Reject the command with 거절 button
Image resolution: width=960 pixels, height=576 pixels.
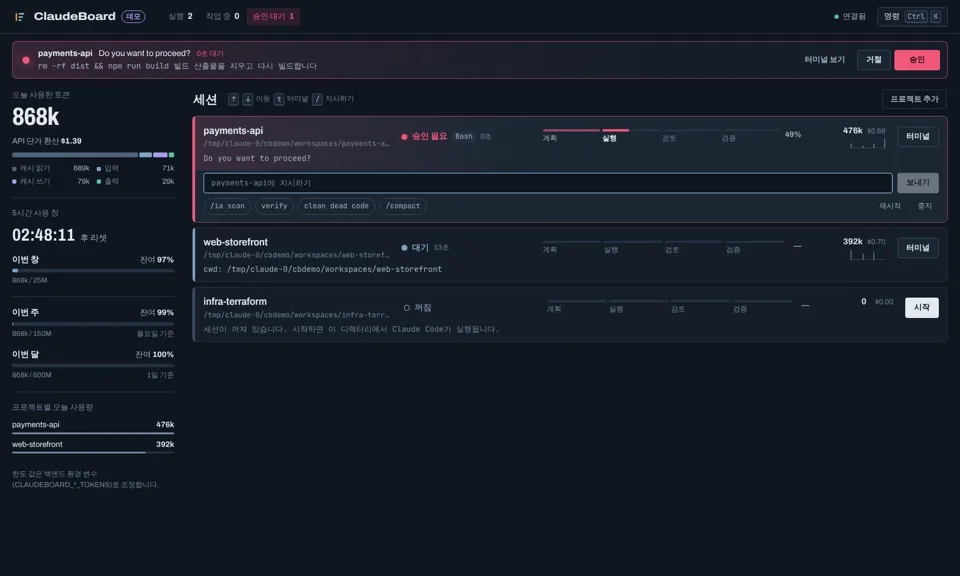pos(874,60)
